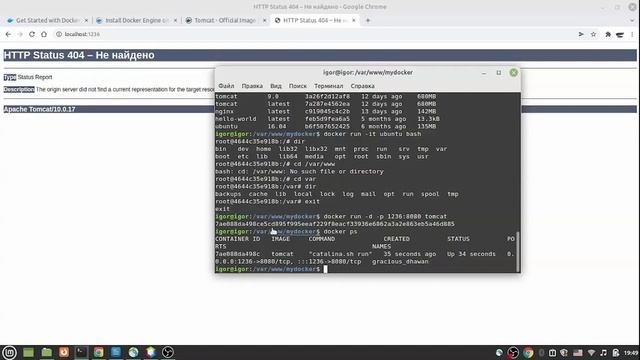Close terminal with green X button

(513, 73)
